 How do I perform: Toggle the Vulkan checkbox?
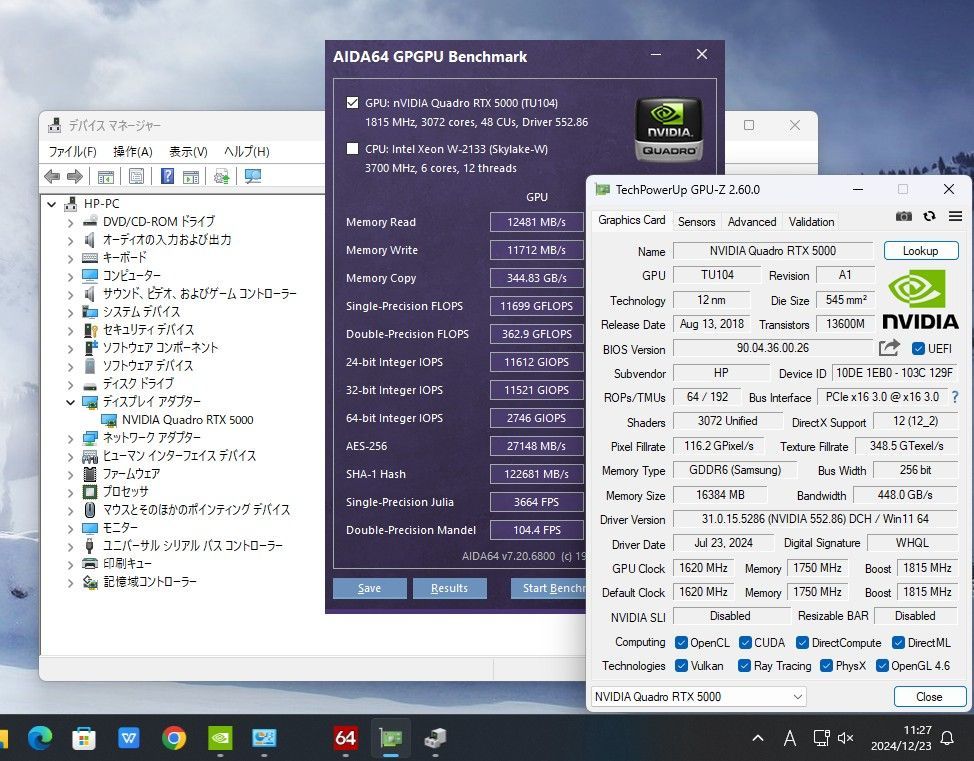pyautogui.click(x=681, y=665)
